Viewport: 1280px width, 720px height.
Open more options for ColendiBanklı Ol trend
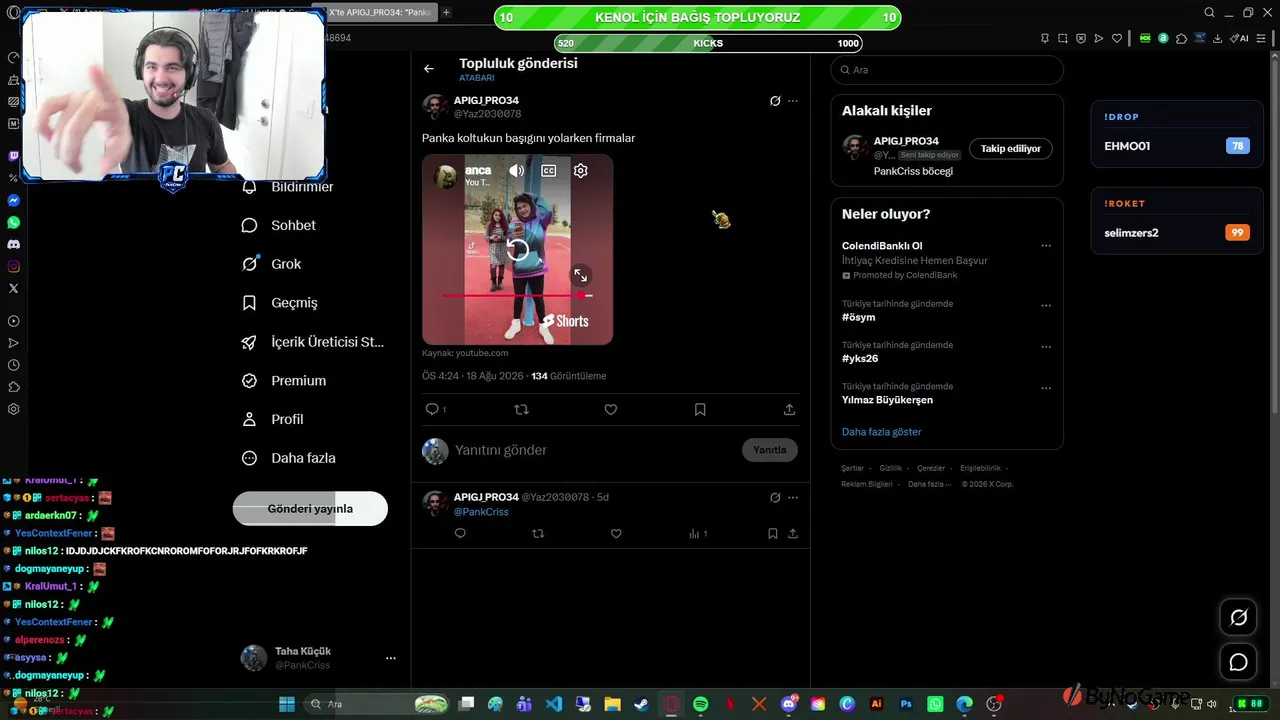[x=1046, y=246]
